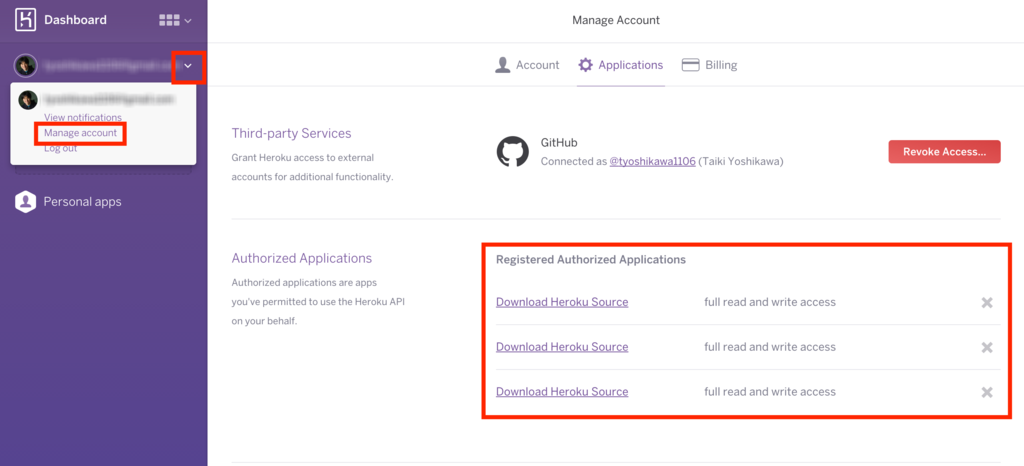Click the blurred email in sidebar header
The image size is (1024, 466).
(108, 66)
